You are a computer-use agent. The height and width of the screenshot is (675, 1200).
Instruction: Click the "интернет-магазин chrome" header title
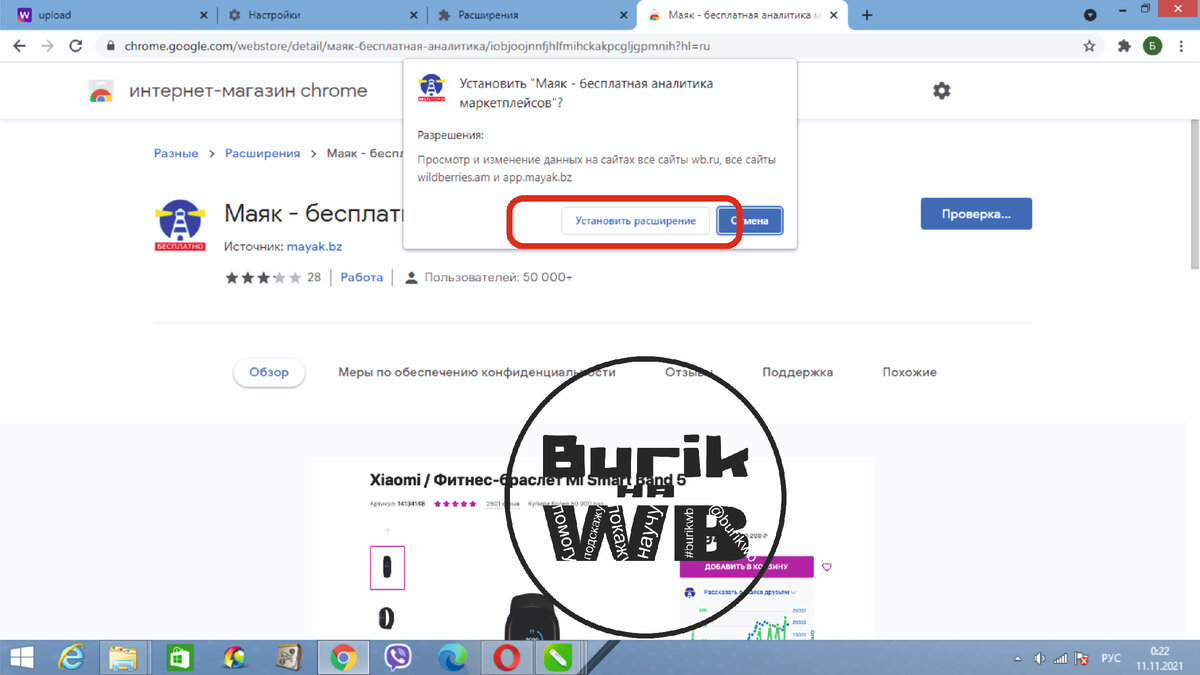(248, 91)
